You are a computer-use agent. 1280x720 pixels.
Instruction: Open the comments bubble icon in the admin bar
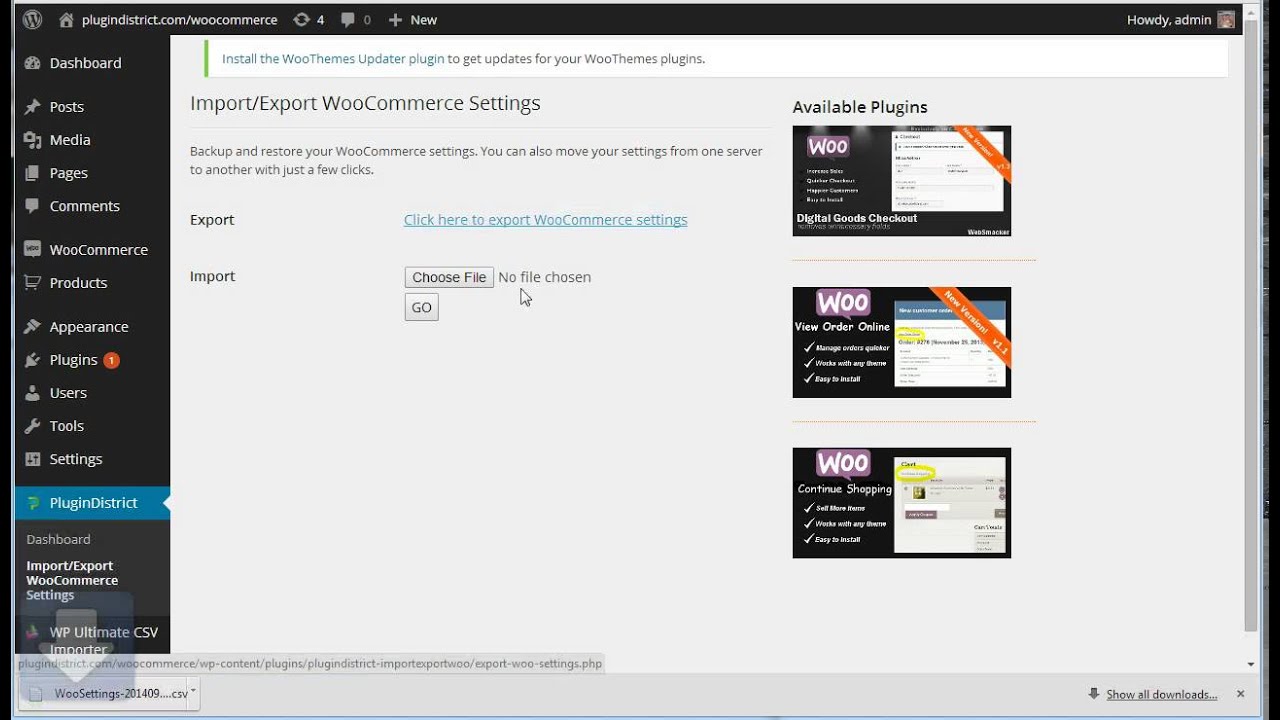tap(348, 20)
